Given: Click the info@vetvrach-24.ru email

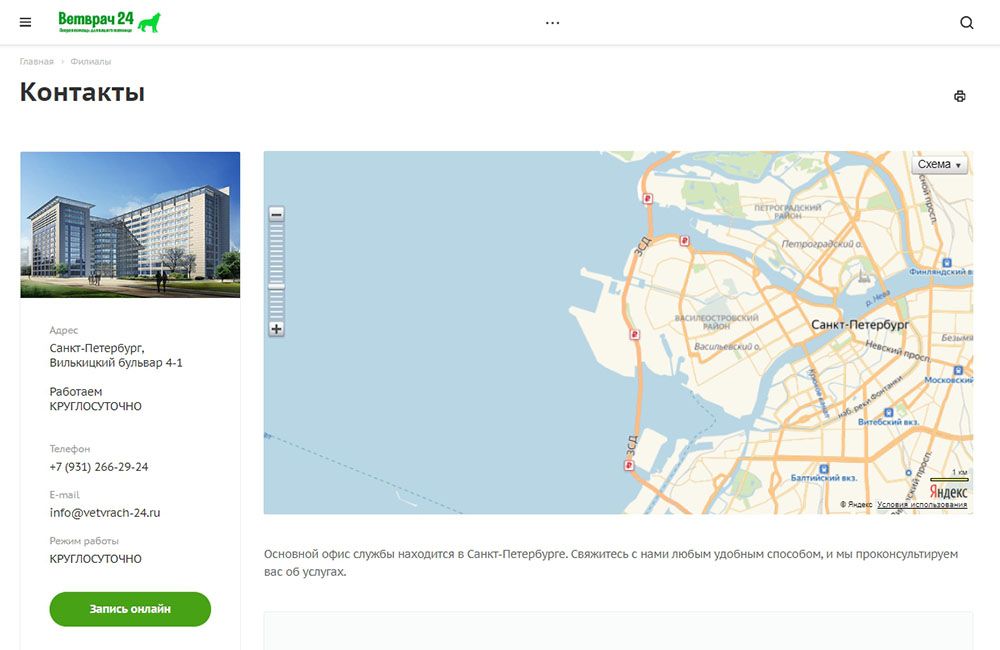Looking at the screenshot, I should pyautogui.click(x=105, y=513).
